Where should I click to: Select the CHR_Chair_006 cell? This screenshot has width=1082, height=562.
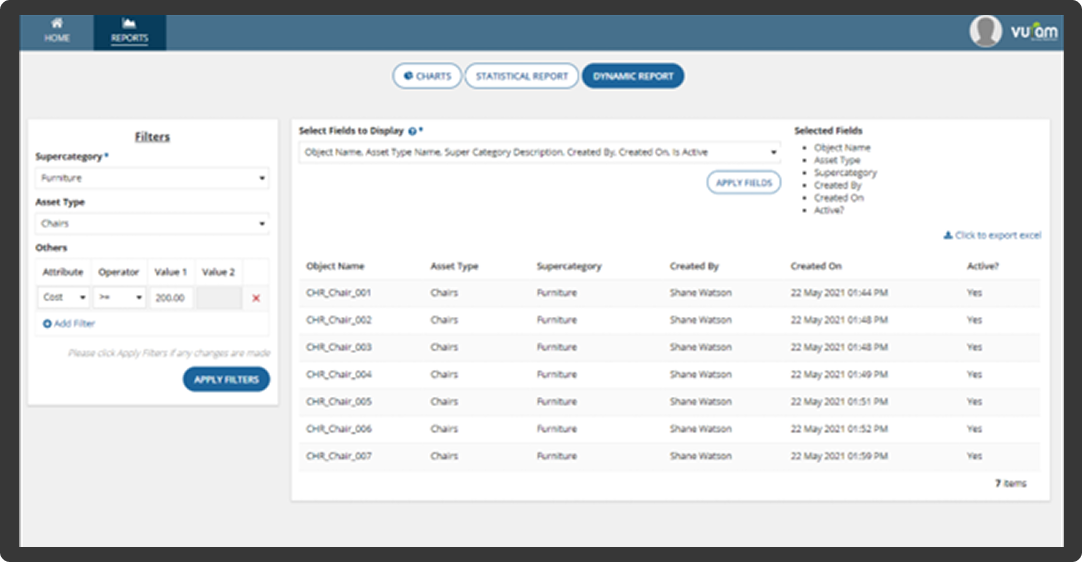tap(339, 429)
